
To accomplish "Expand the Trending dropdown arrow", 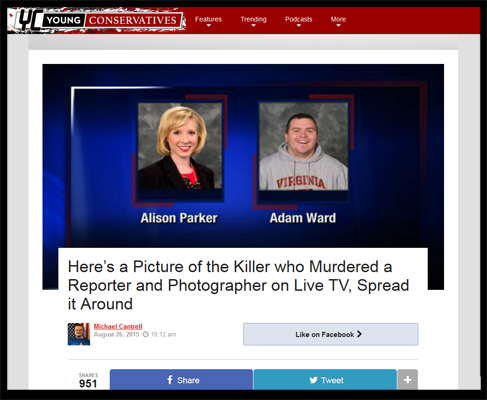I will (253, 26).
